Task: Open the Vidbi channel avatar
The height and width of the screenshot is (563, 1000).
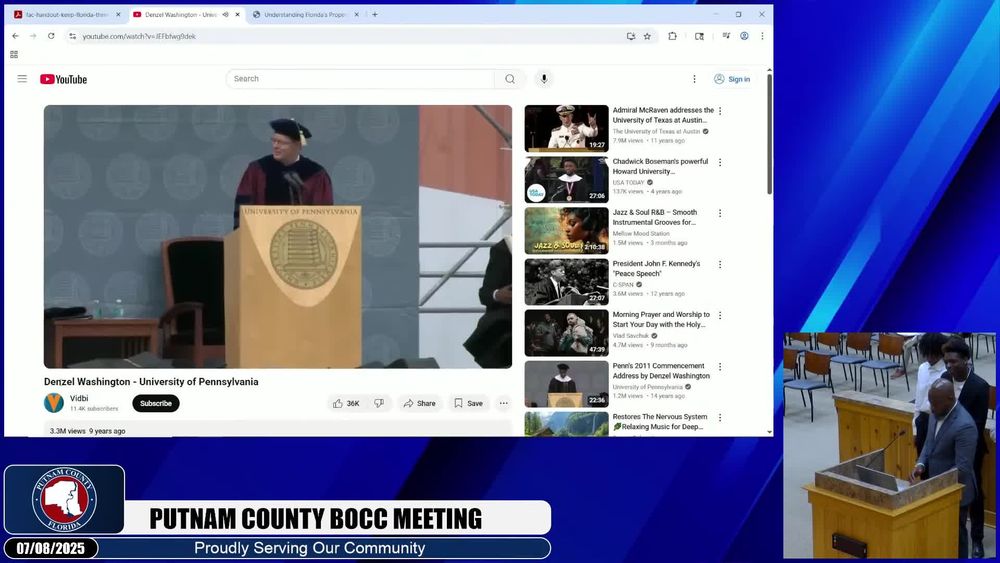Action: [54, 403]
